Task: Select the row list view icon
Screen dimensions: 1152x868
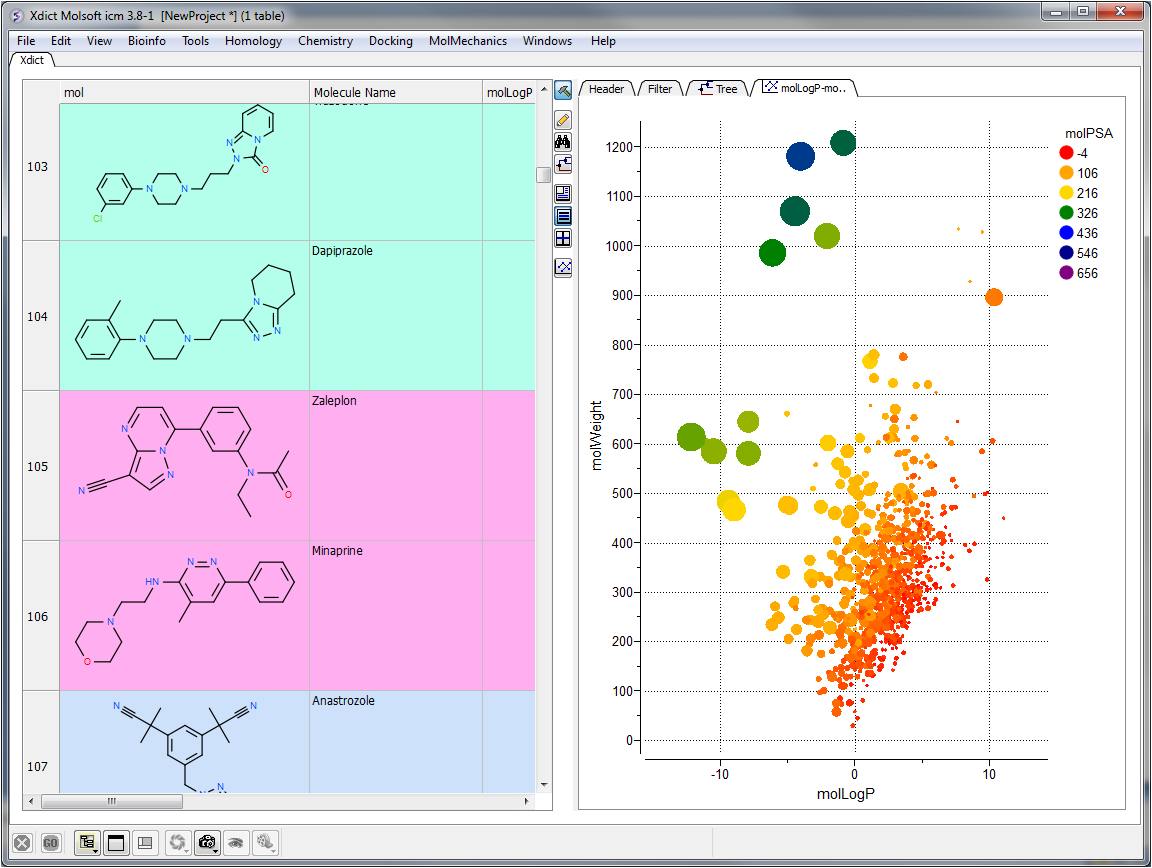Action: point(563,216)
